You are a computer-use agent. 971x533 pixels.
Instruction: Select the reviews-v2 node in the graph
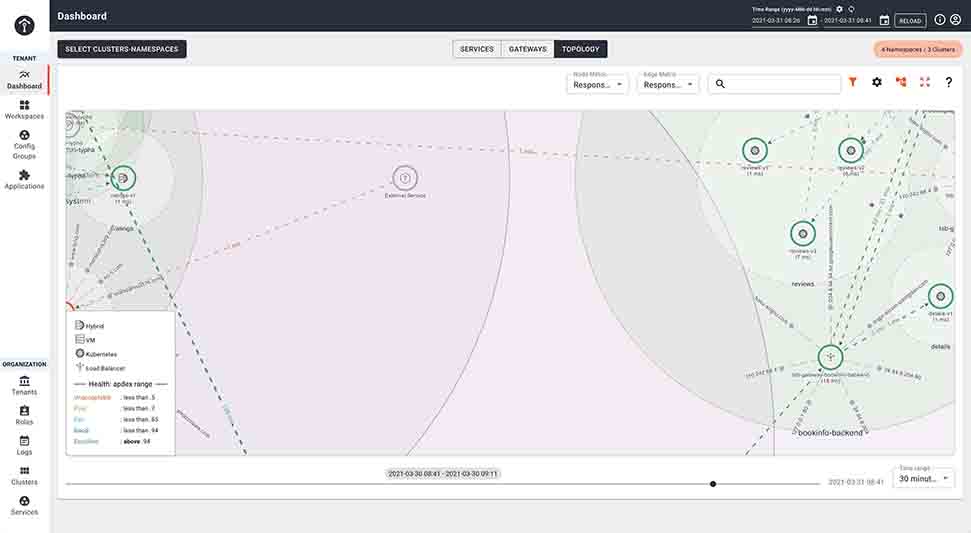[x=851, y=150]
